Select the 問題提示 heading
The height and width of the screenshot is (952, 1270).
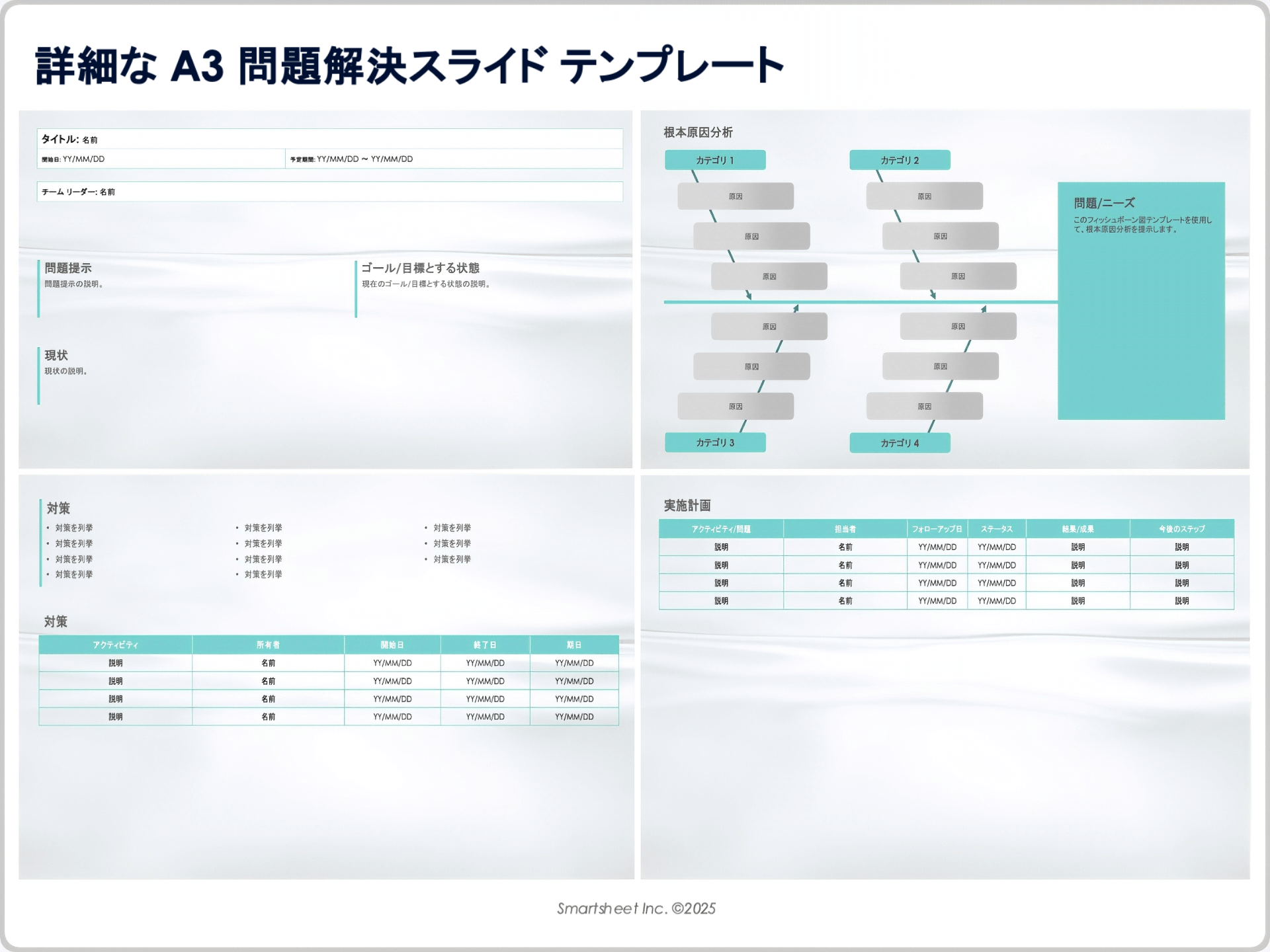coord(68,268)
